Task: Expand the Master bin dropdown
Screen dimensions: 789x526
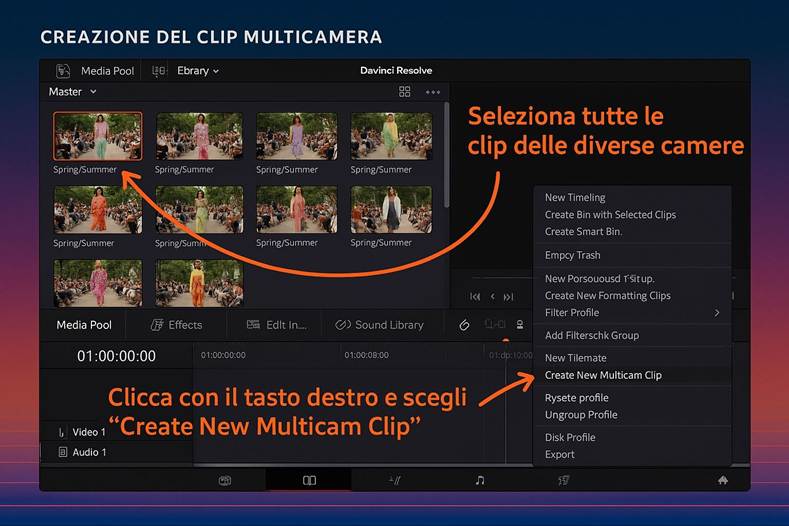Action: (93, 92)
